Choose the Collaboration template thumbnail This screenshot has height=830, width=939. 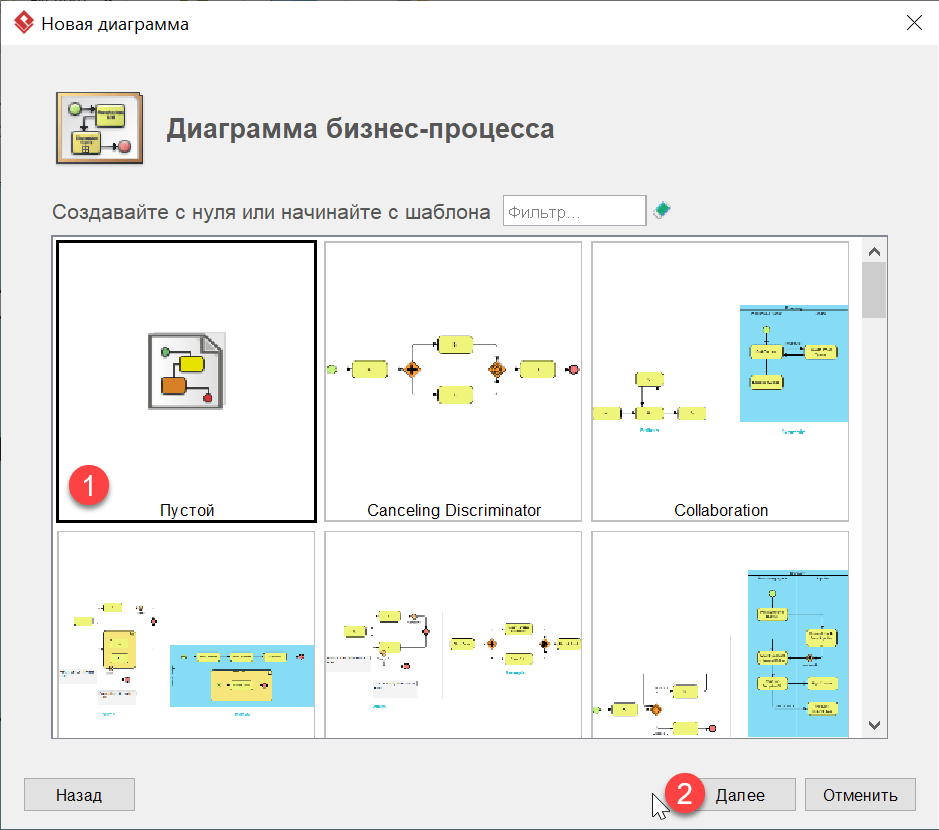(720, 380)
